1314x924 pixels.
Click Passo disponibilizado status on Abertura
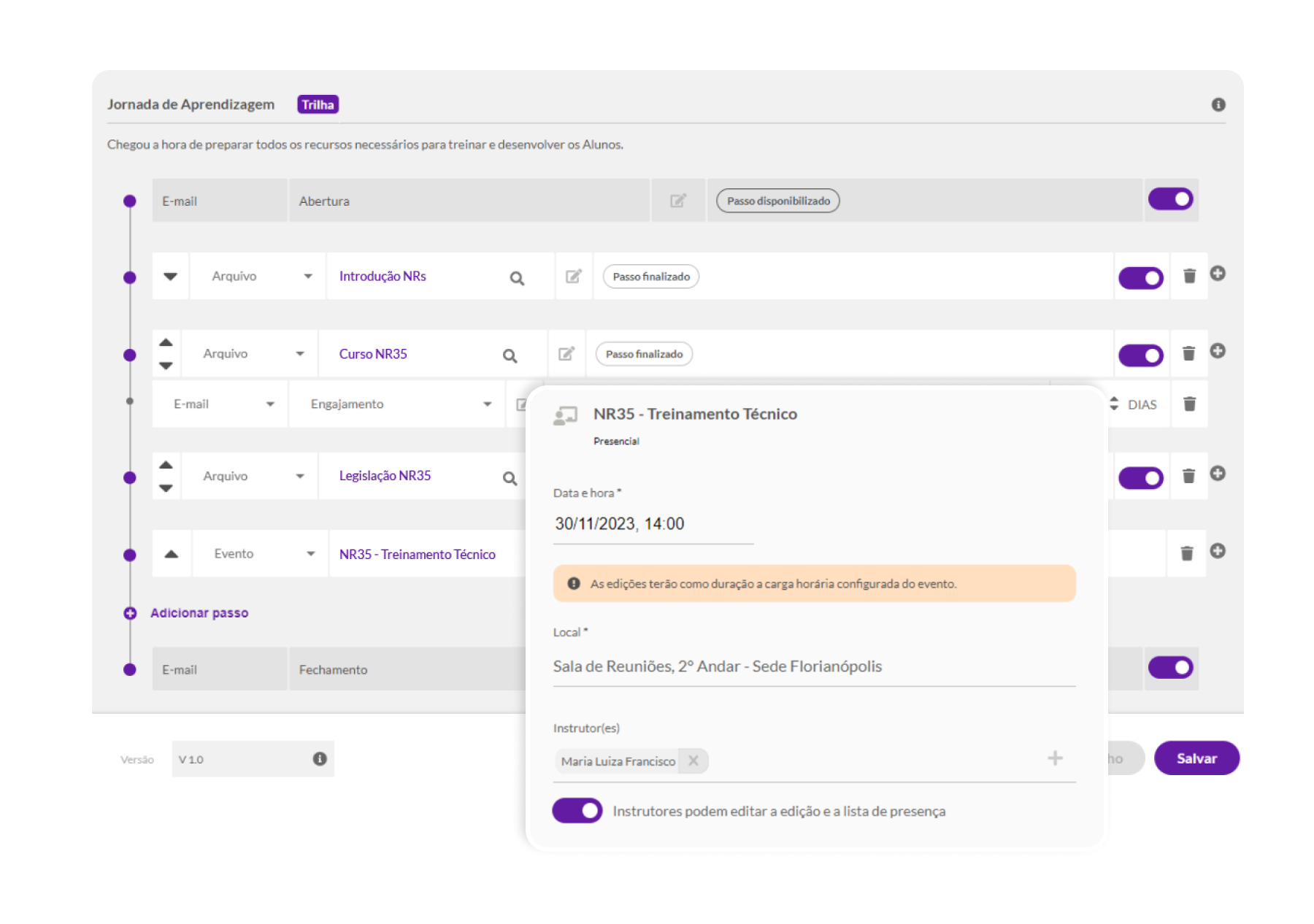[778, 201]
